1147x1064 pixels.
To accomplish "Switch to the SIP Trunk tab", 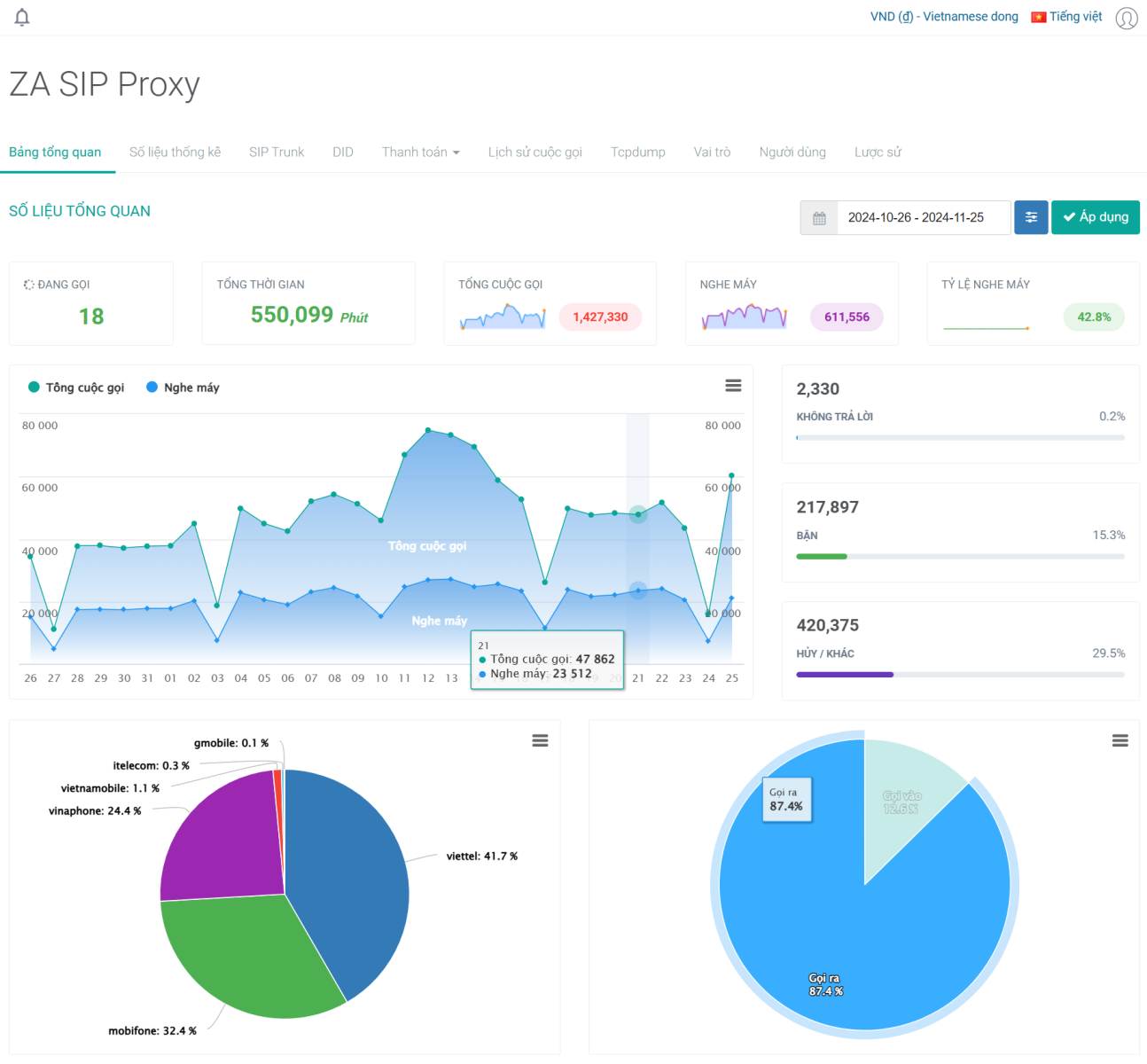I will click(x=276, y=152).
